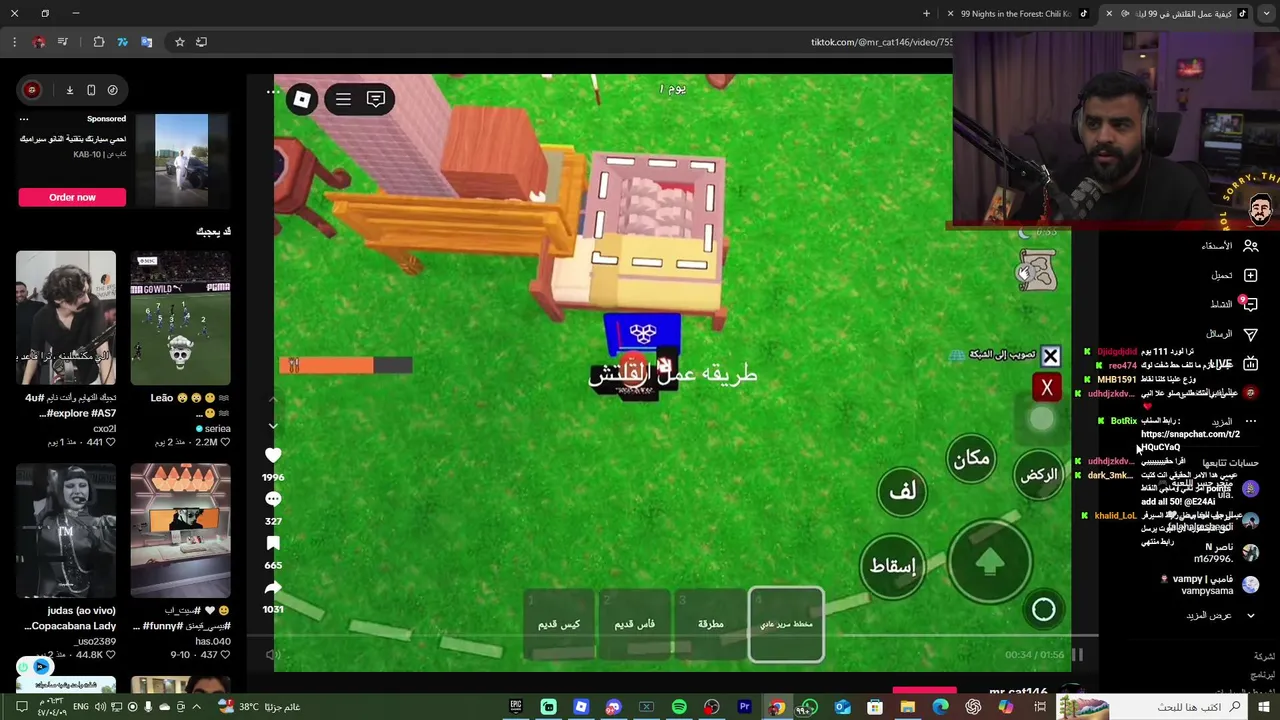Go to the previous video with the up chevron
Viewport: 1280px width, 720px height.
point(273,398)
